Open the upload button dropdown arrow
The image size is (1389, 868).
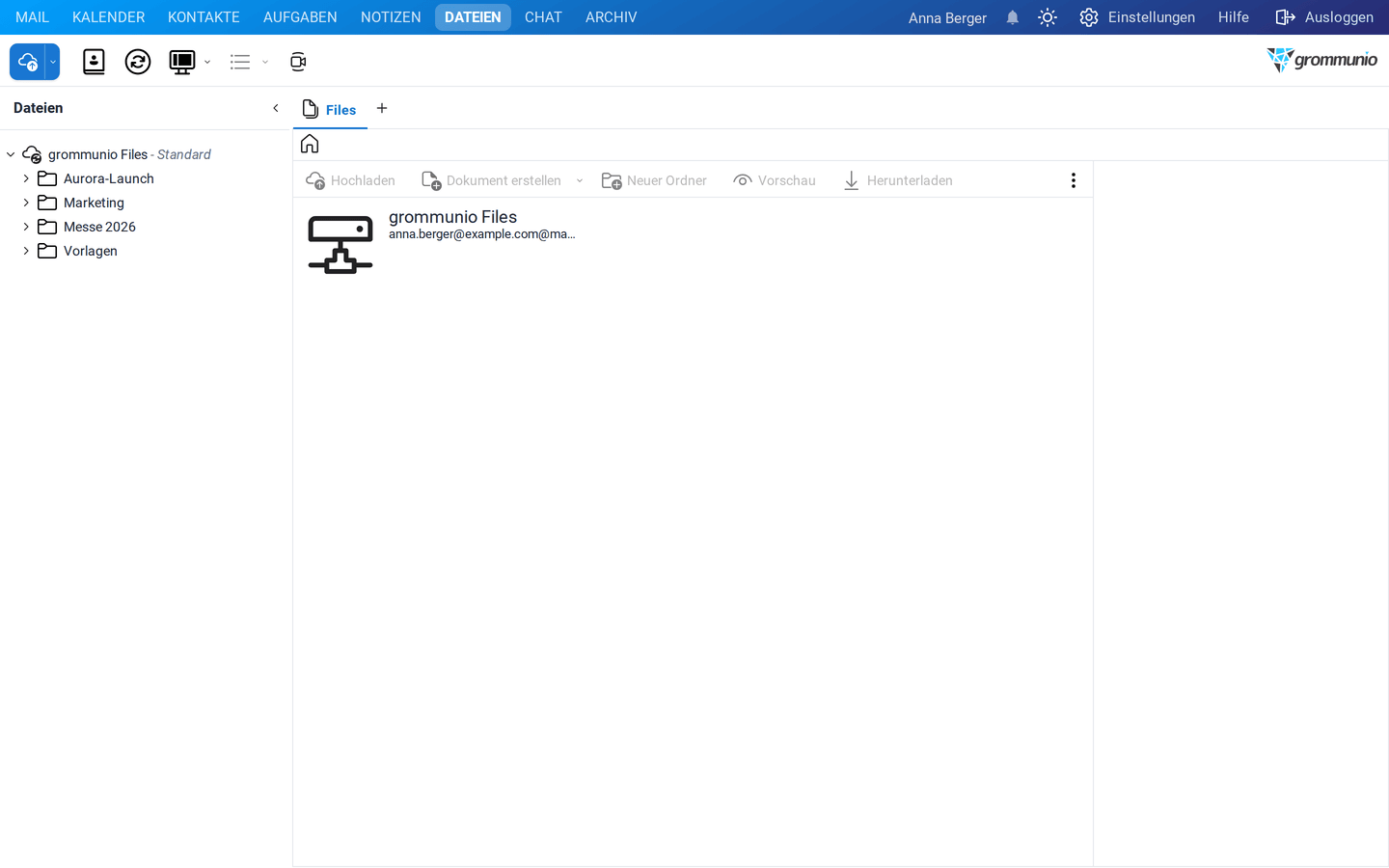pos(53,62)
